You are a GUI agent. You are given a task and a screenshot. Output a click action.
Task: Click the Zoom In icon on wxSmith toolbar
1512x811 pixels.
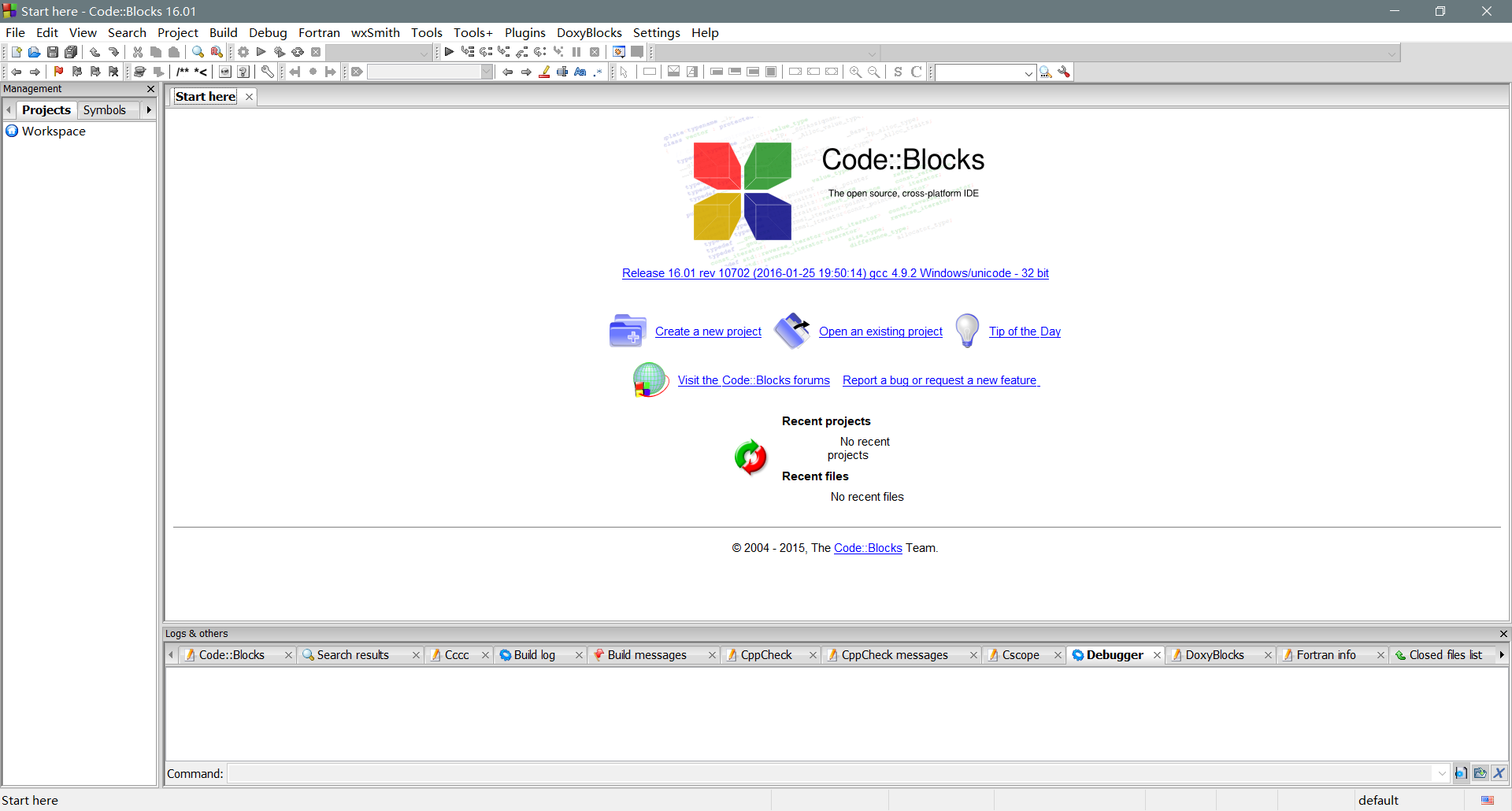(x=855, y=72)
